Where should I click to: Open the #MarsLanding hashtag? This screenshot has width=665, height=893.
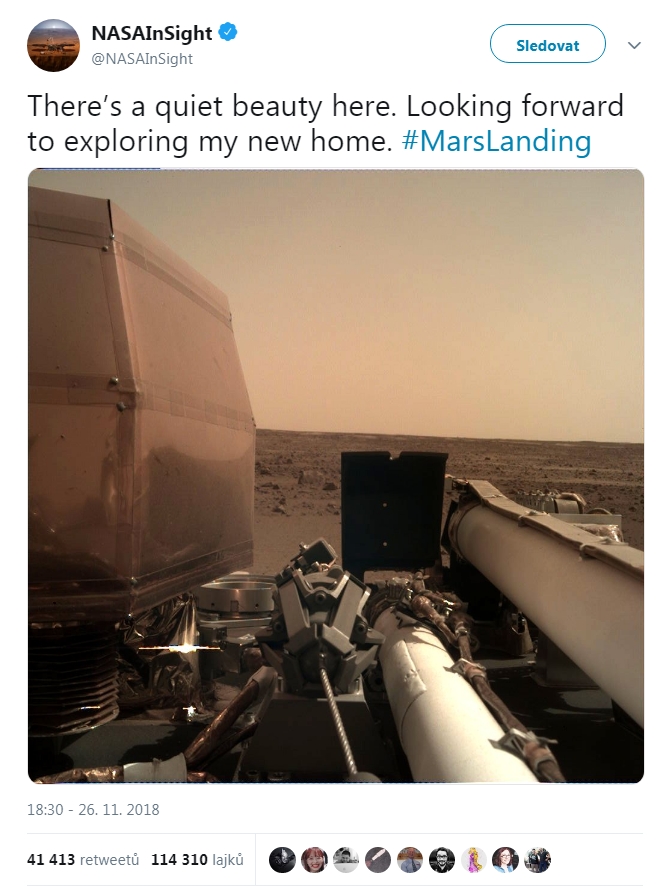496,141
